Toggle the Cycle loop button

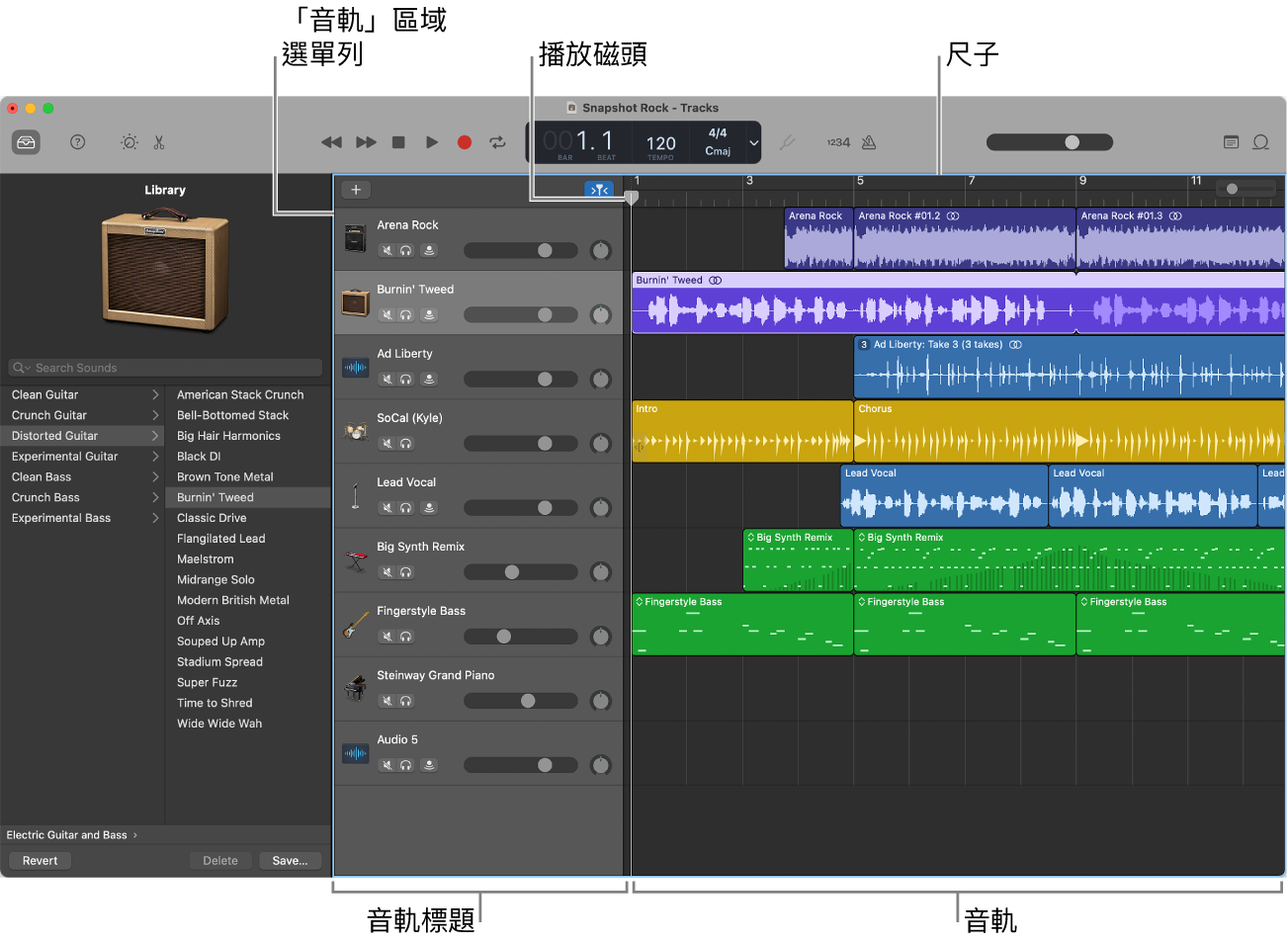point(497,142)
